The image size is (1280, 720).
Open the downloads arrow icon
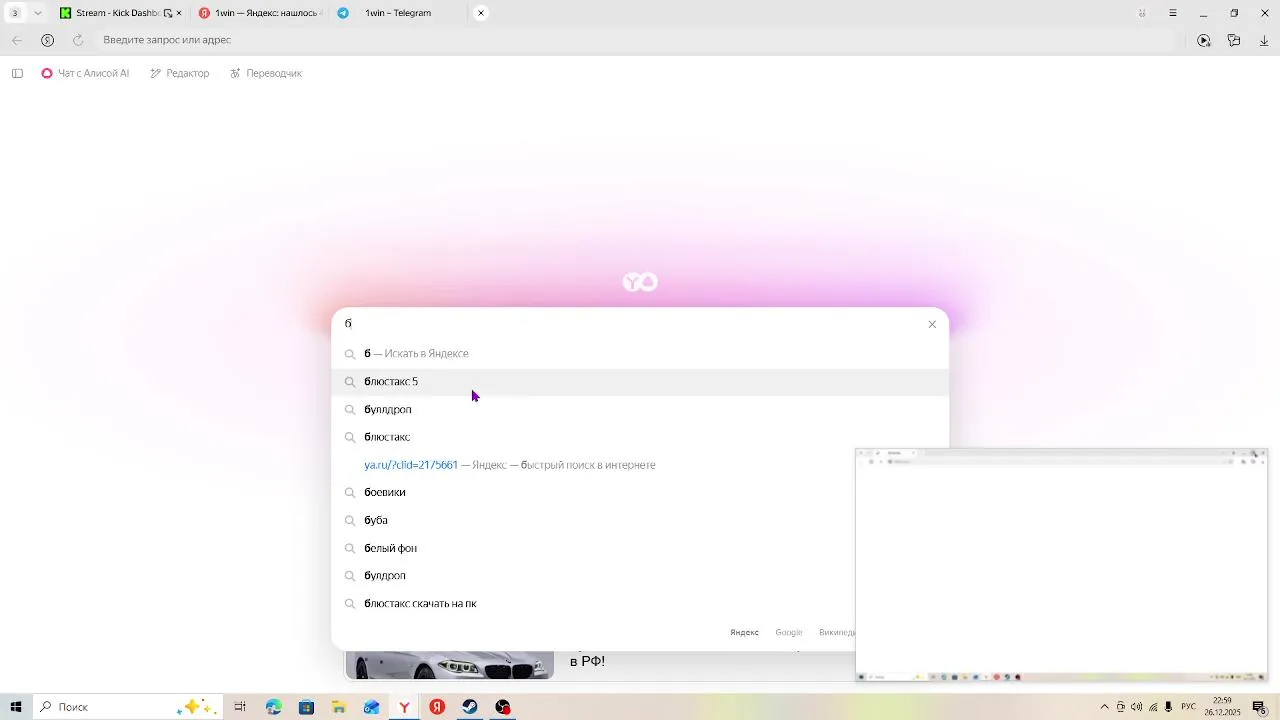click(1264, 40)
